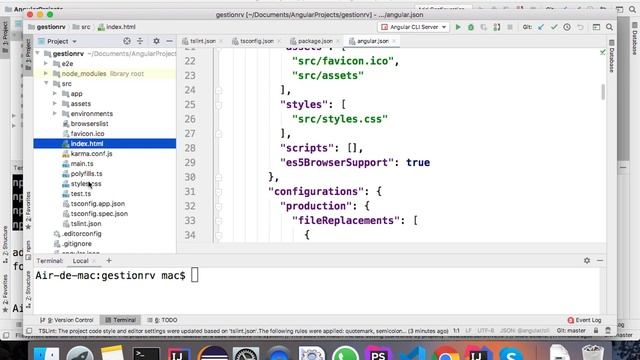Click src in the breadcrumb bar
The width and height of the screenshot is (640, 360).
pos(82,27)
